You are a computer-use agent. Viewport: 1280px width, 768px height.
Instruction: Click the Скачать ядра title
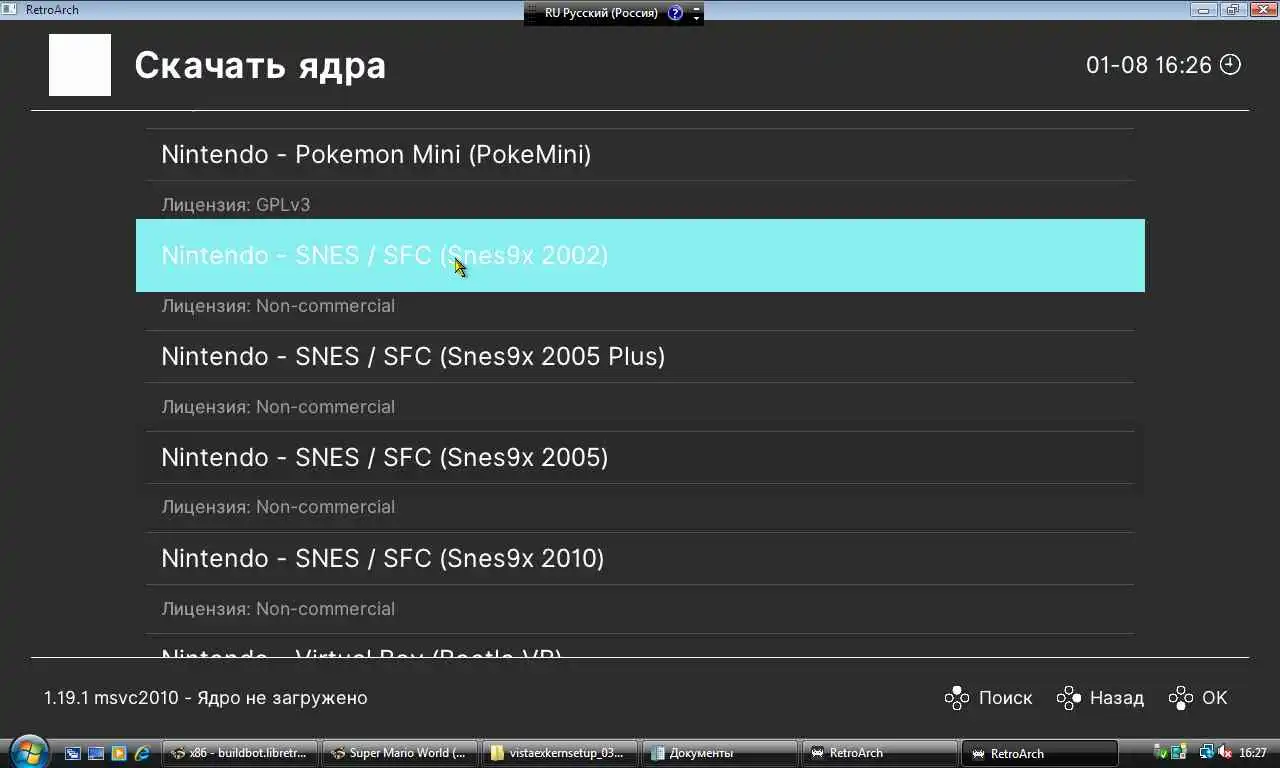(260, 66)
